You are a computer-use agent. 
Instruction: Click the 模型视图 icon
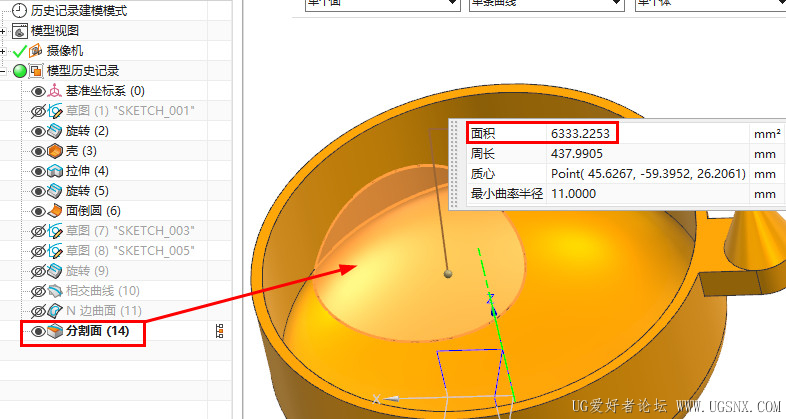[20, 31]
